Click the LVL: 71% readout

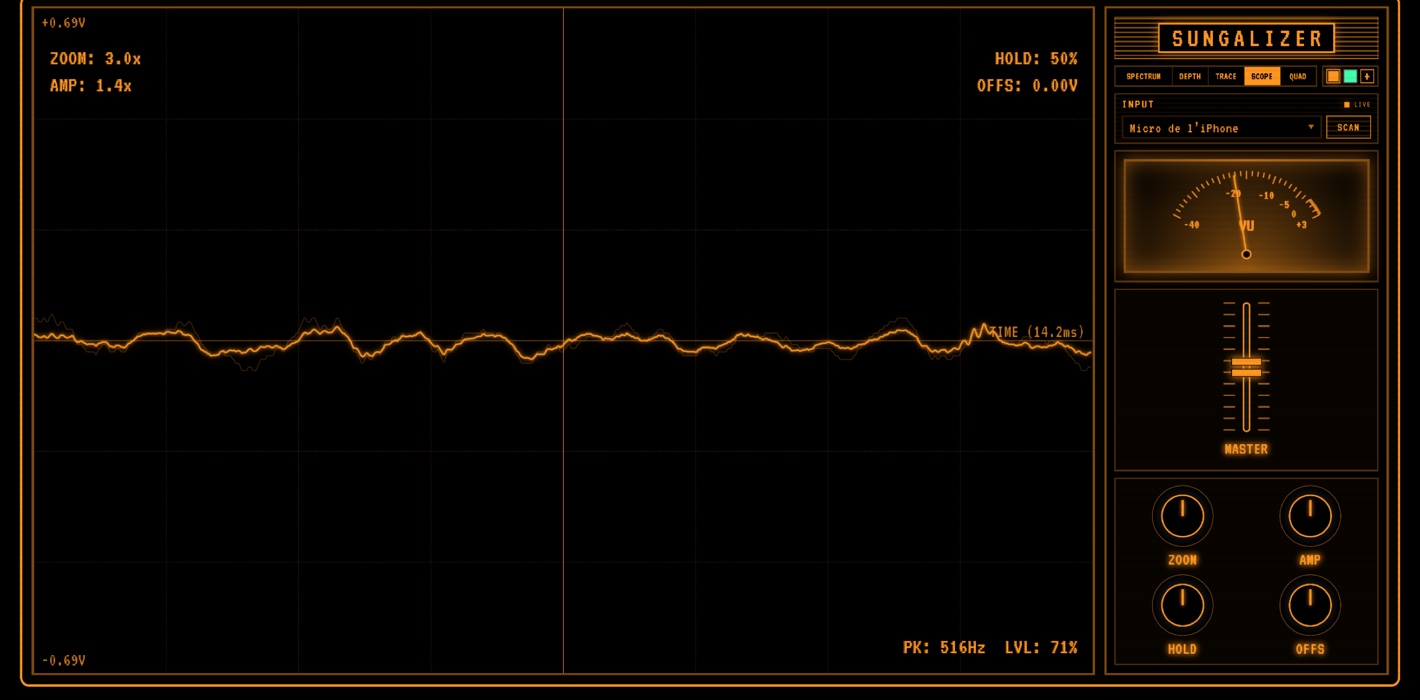point(1041,648)
